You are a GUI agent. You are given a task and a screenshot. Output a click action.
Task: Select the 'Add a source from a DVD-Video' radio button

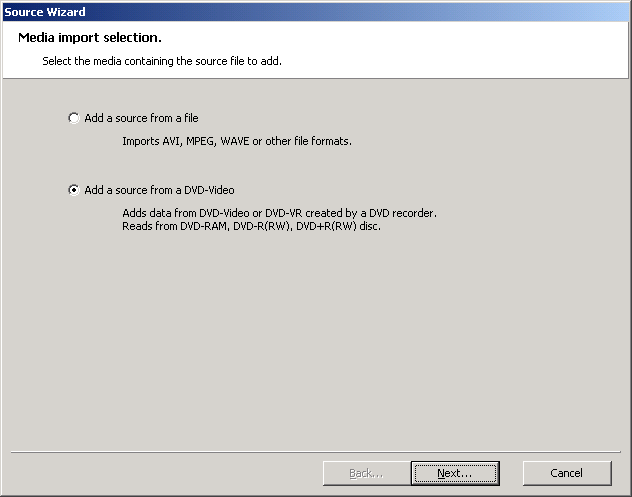(74, 190)
